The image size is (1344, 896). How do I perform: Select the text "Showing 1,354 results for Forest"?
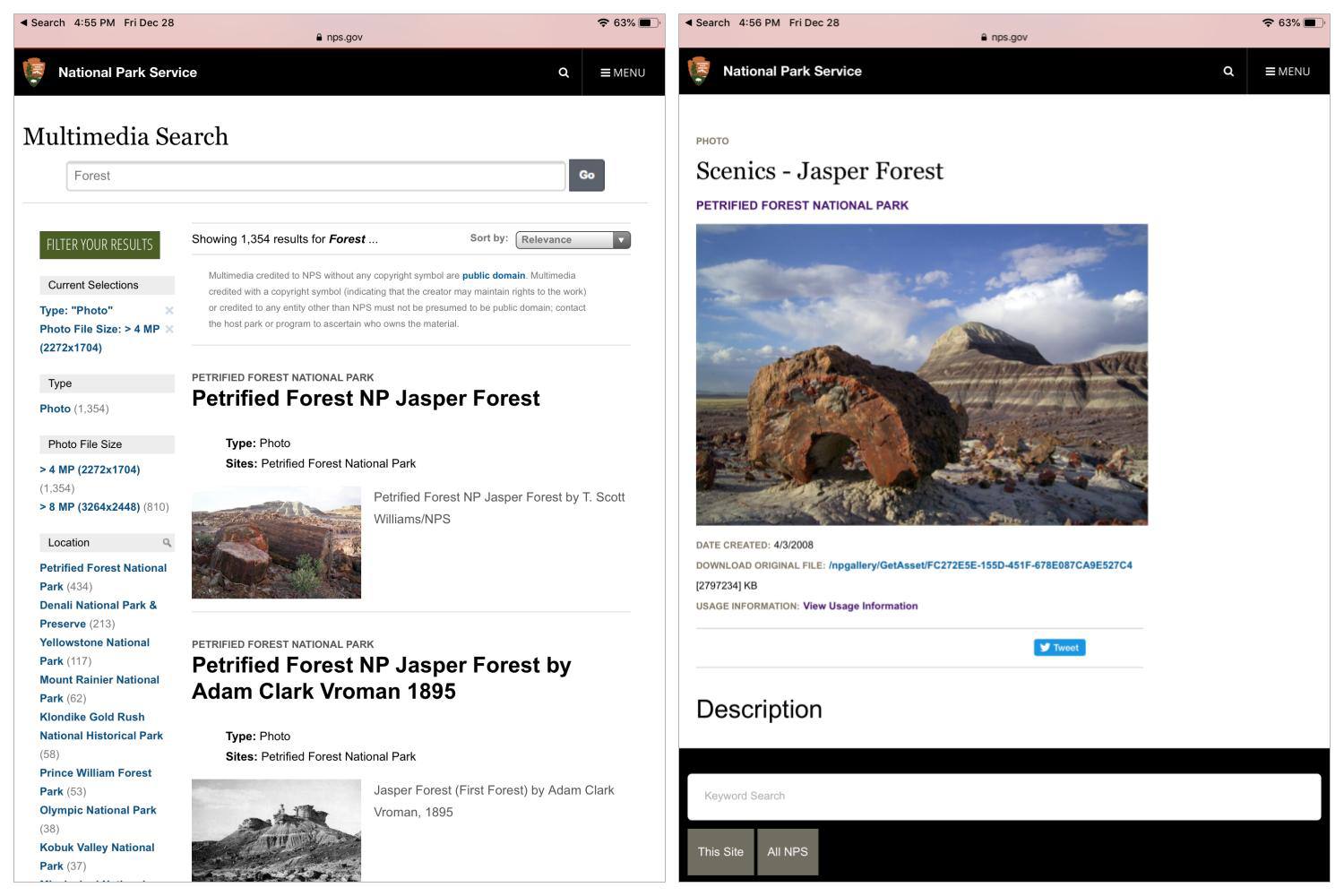pyautogui.click(x=279, y=239)
